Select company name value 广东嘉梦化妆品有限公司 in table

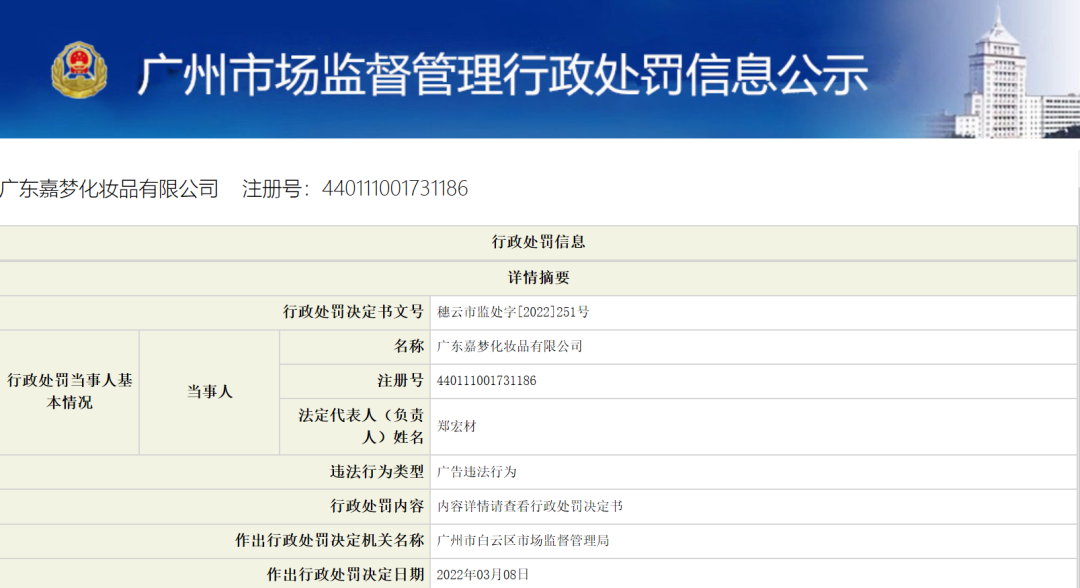pyautogui.click(x=510, y=347)
